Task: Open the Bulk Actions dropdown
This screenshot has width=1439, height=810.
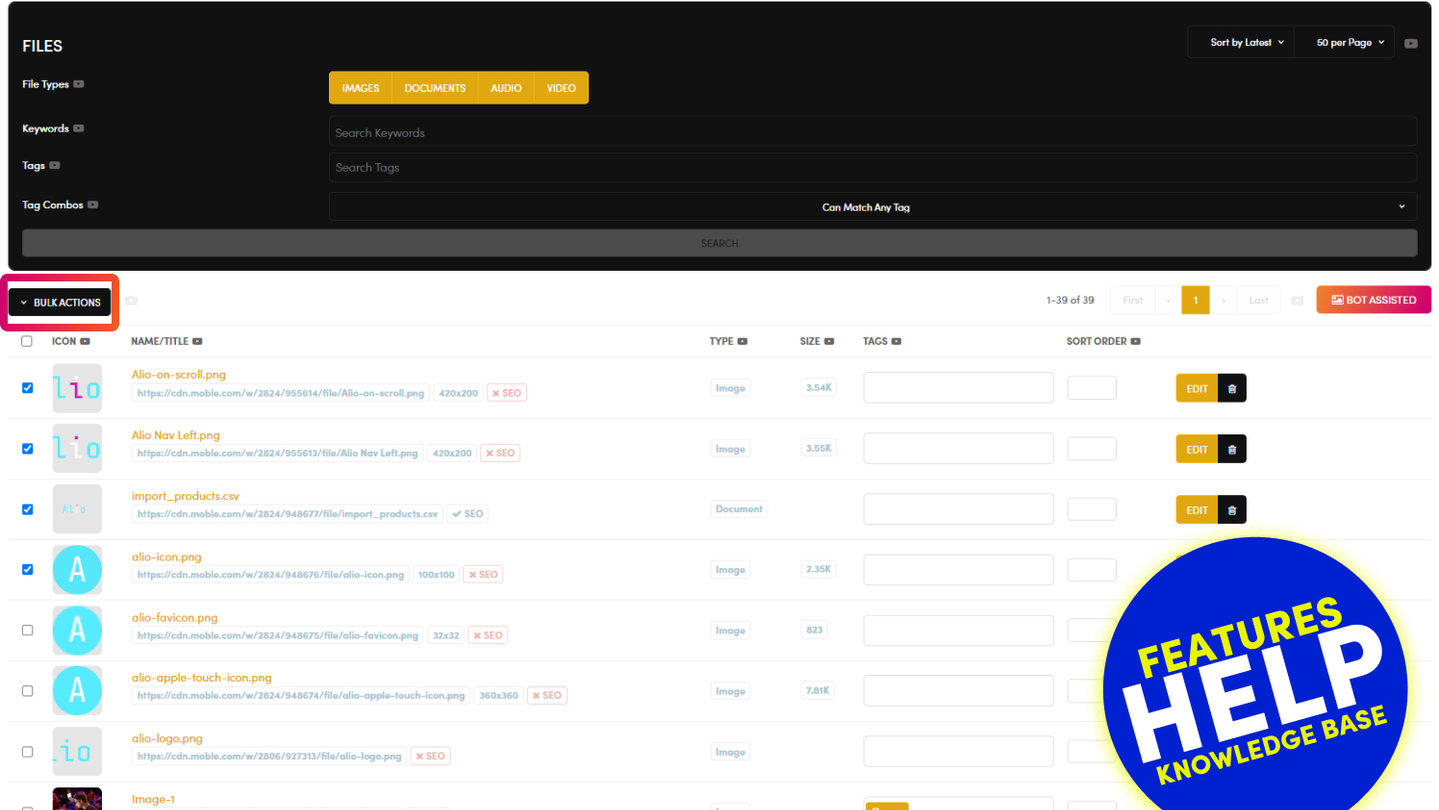Action: [x=60, y=302]
